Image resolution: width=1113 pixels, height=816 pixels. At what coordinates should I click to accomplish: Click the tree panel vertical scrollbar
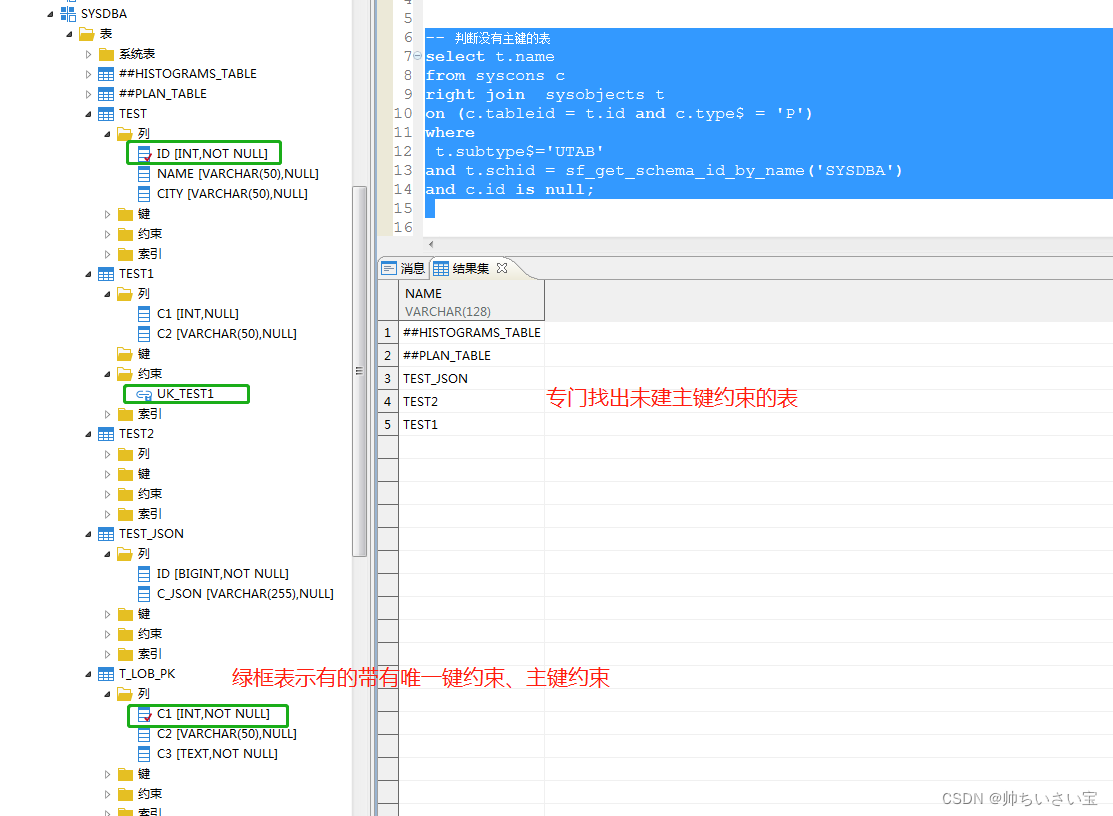click(359, 372)
